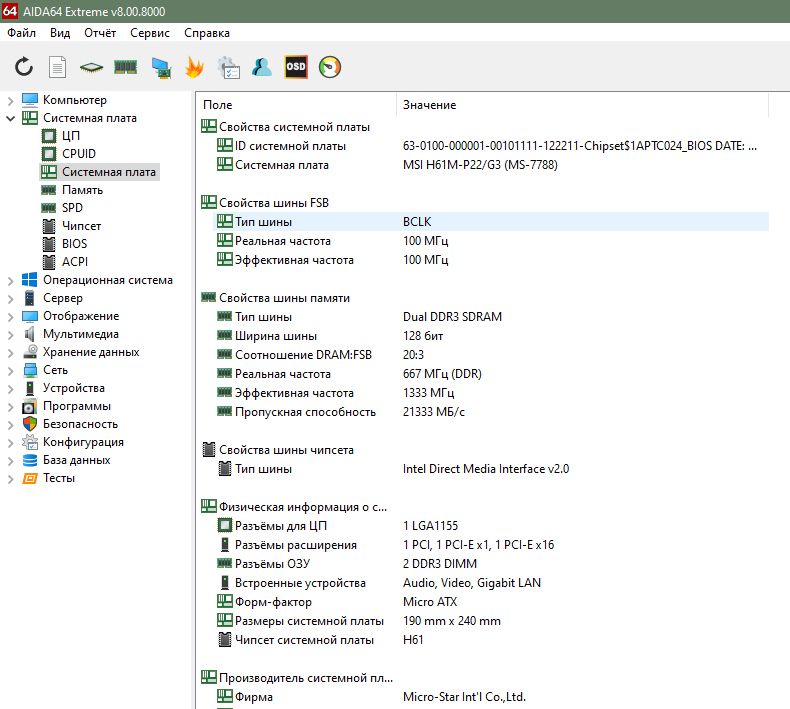Image resolution: width=790 pixels, height=709 pixels.
Task: Select the Размеры системной платы row
Action: click(491, 621)
